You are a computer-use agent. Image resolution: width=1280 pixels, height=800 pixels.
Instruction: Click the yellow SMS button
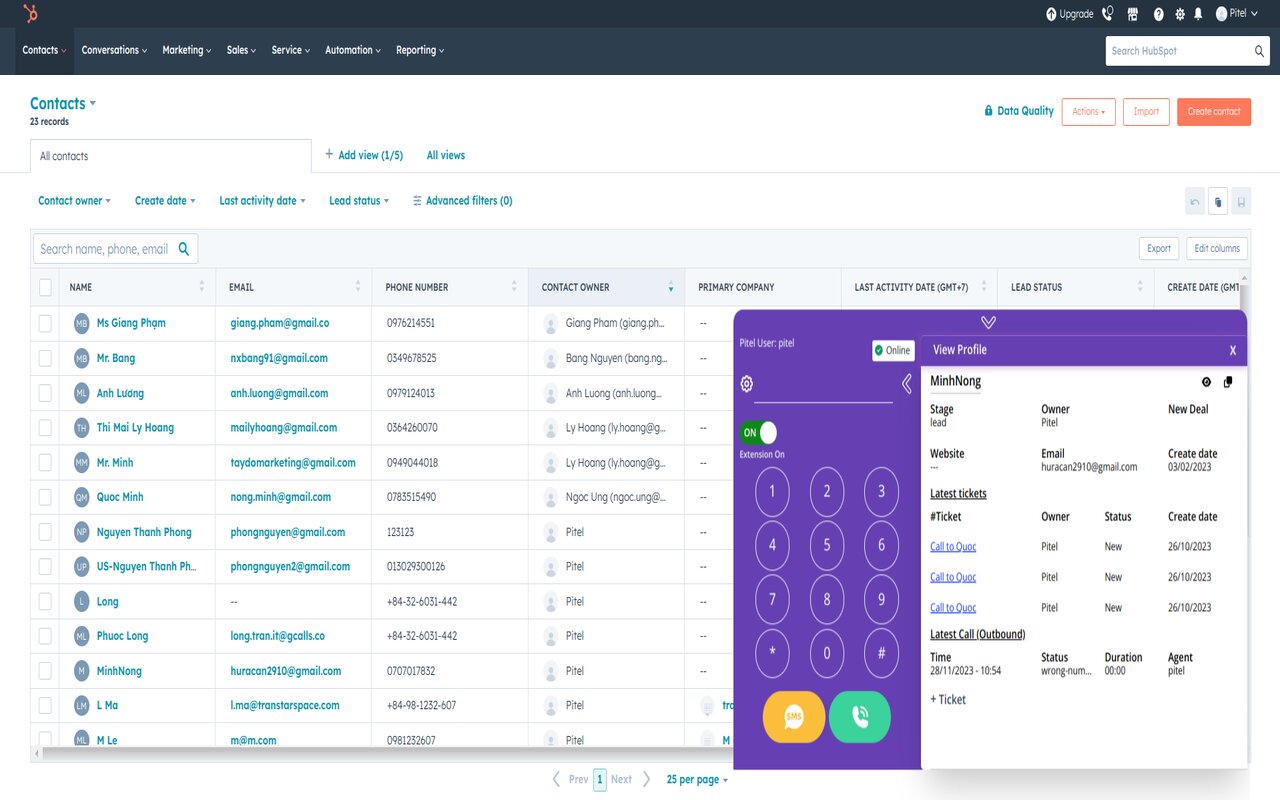pyautogui.click(x=794, y=717)
